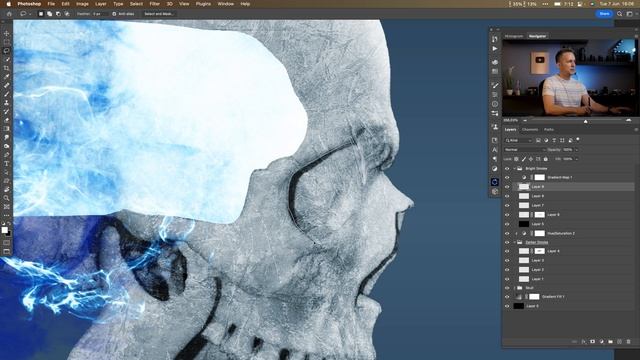Select the Eraser tool
The height and width of the screenshot is (360, 640).
[7, 120]
